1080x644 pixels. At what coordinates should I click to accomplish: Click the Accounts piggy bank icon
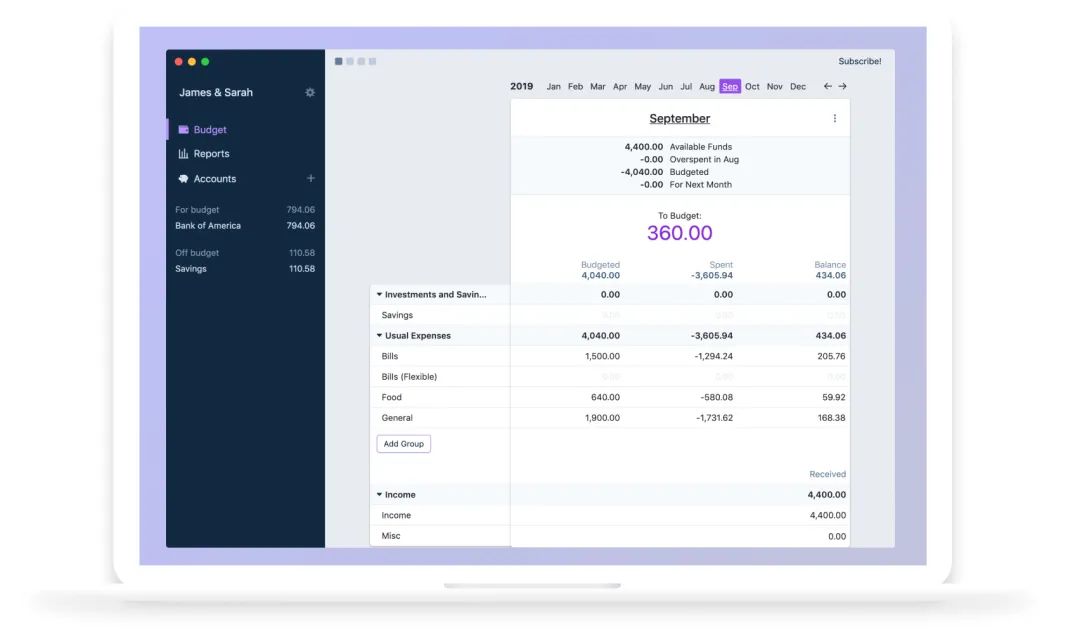[x=183, y=178]
